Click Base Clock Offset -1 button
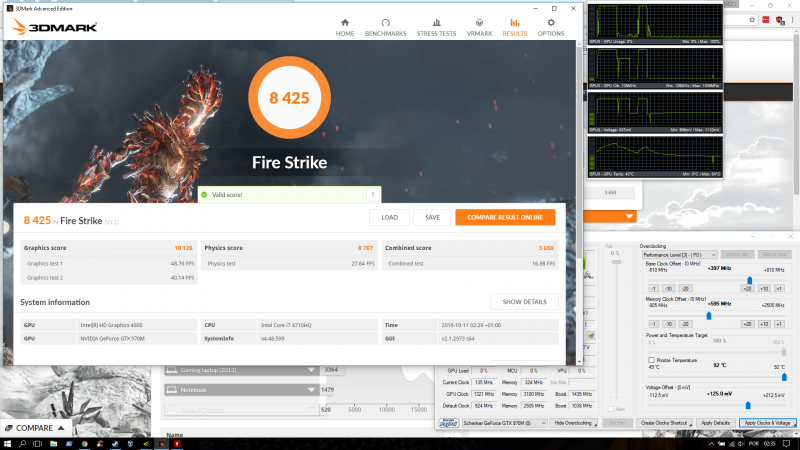The width and height of the screenshot is (800, 450). click(654, 288)
